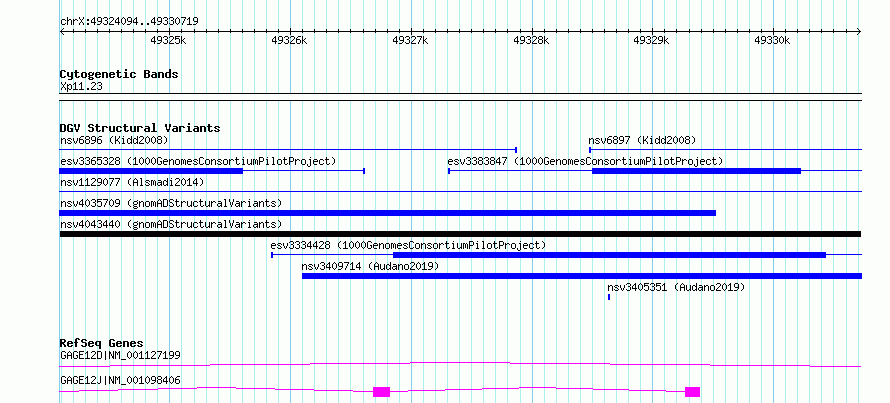This screenshot has height=403, width=890.
Task: Open the RefSeq Genes track heading
Action: (x=102, y=343)
